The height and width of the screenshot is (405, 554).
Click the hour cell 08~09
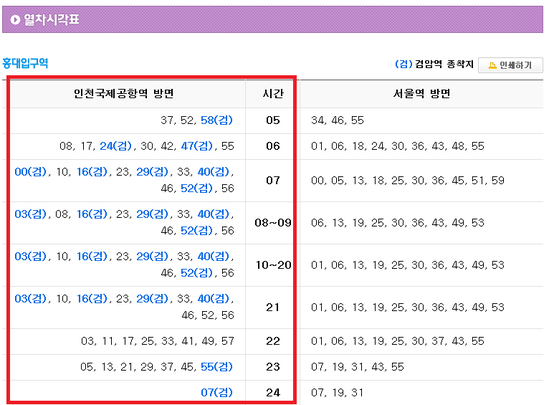(x=273, y=223)
